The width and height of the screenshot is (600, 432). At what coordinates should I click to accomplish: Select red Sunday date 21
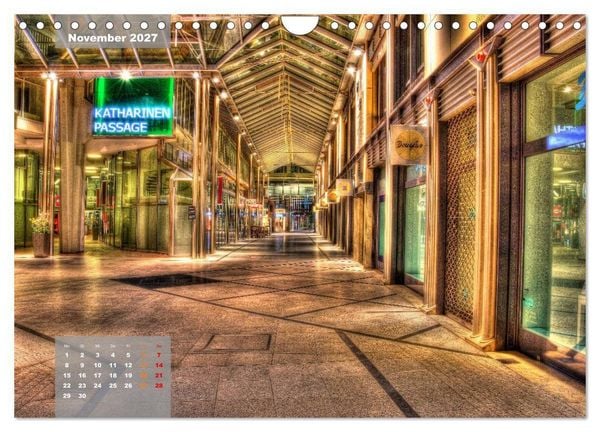tap(159, 376)
